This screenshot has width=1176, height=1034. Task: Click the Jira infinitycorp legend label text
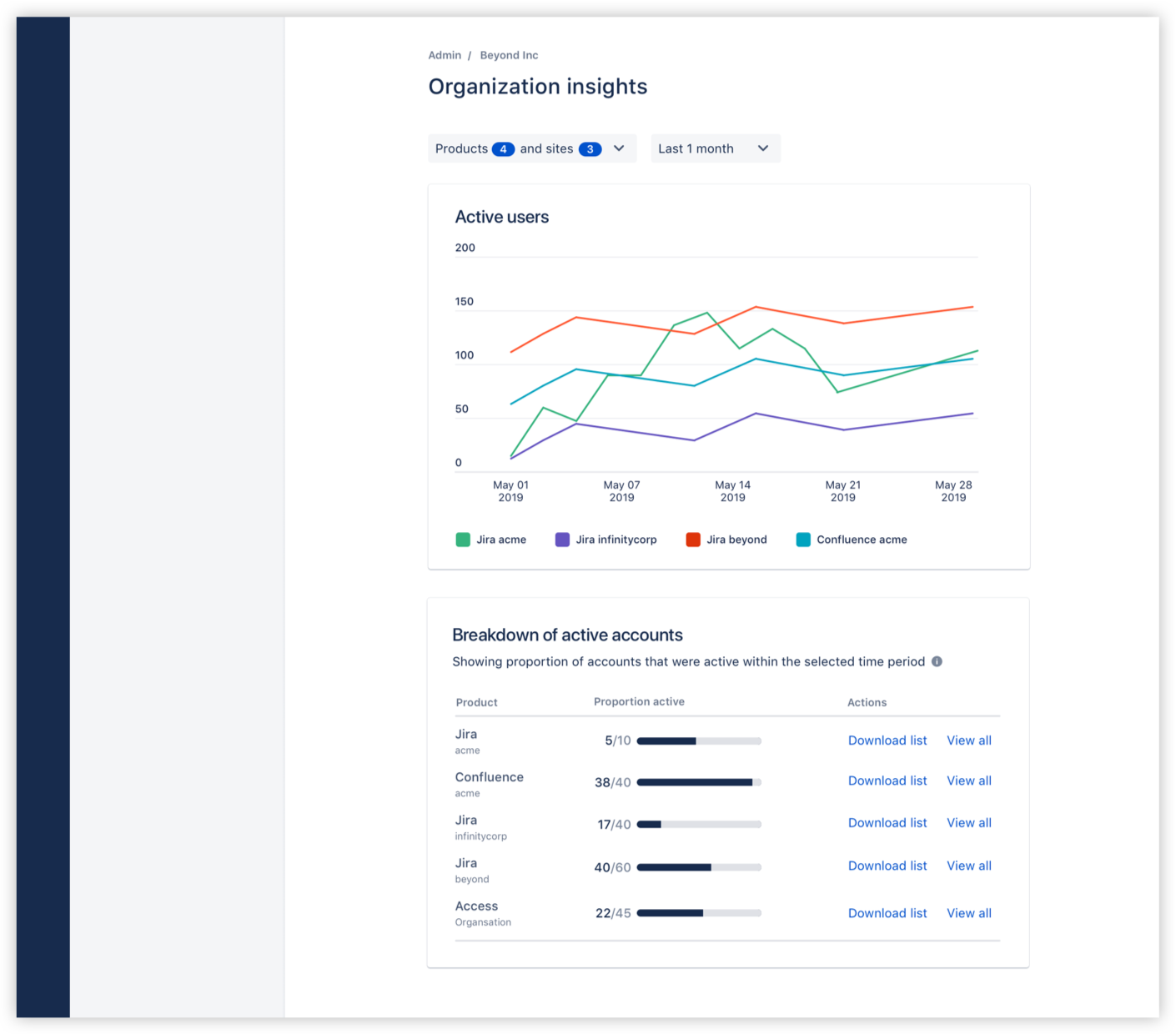coord(616,540)
